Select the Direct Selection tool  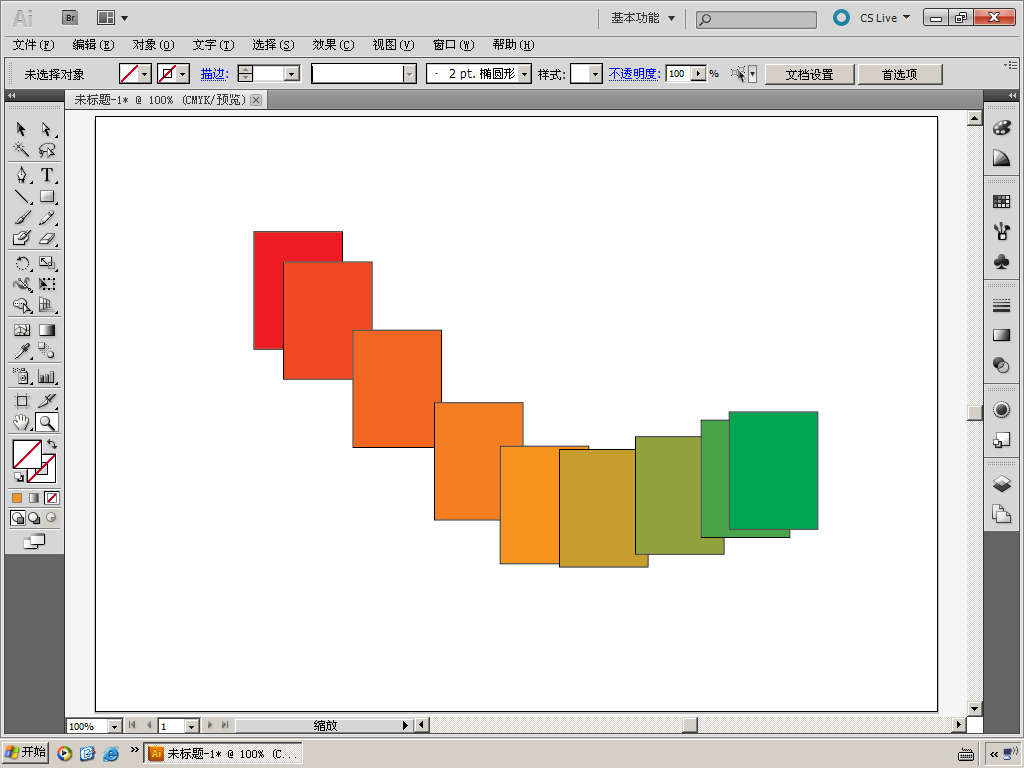click(x=46, y=129)
